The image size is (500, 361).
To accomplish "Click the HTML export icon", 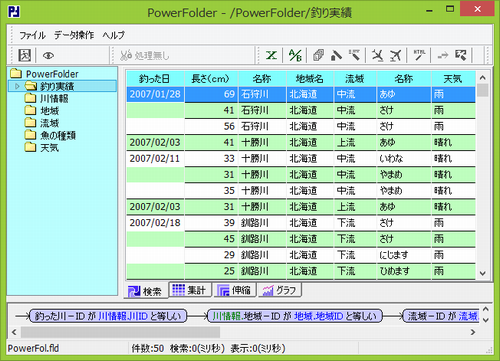I will click(419, 55).
